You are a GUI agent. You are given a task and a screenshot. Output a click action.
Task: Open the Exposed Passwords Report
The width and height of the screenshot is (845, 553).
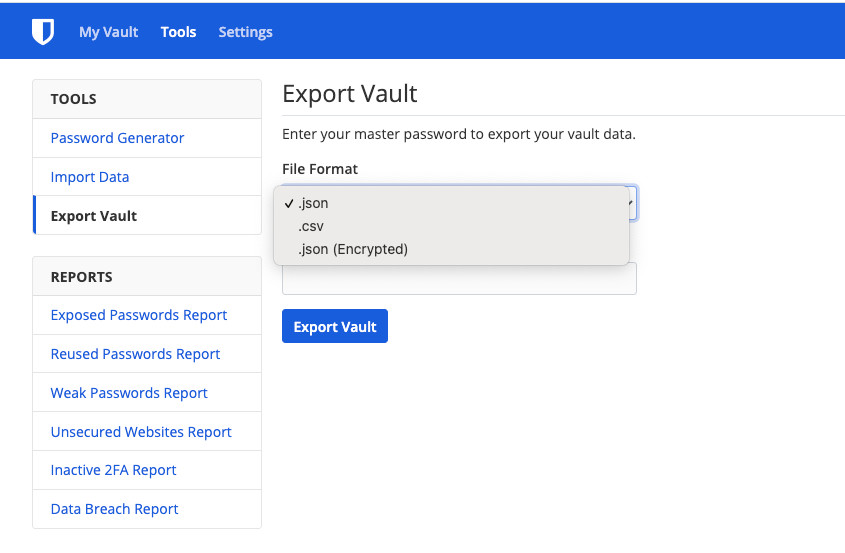(x=139, y=315)
